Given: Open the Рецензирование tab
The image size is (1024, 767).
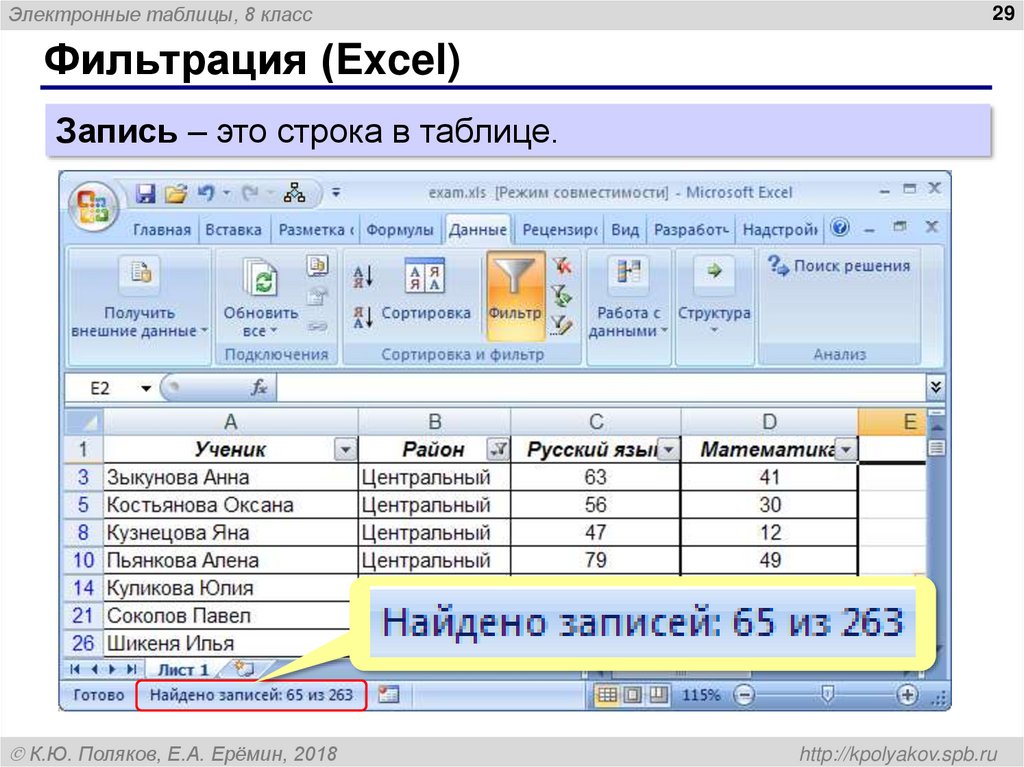Looking at the screenshot, I should (557, 228).
